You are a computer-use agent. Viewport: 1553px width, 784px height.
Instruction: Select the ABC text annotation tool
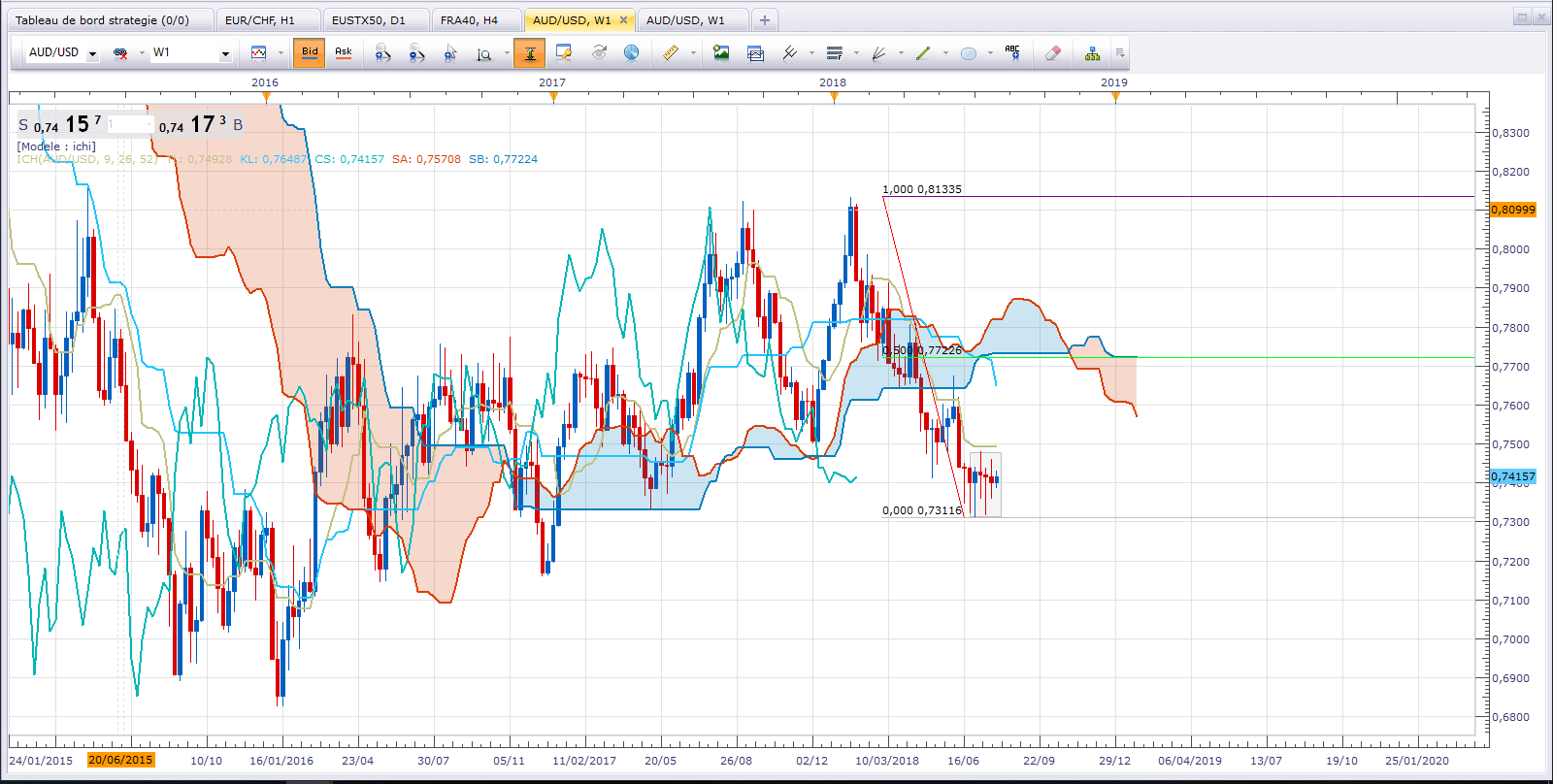click(1012, 53)
